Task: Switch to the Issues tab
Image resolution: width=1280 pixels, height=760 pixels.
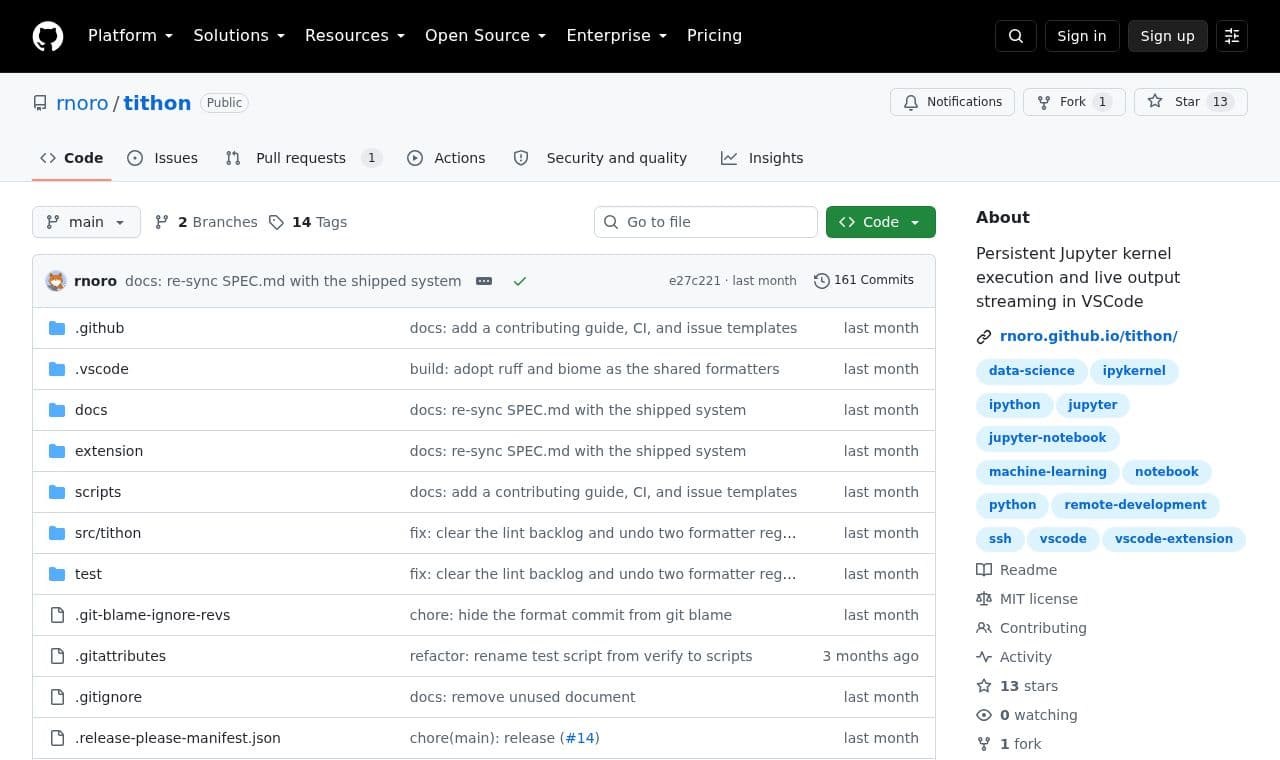Action: point(163,158)
